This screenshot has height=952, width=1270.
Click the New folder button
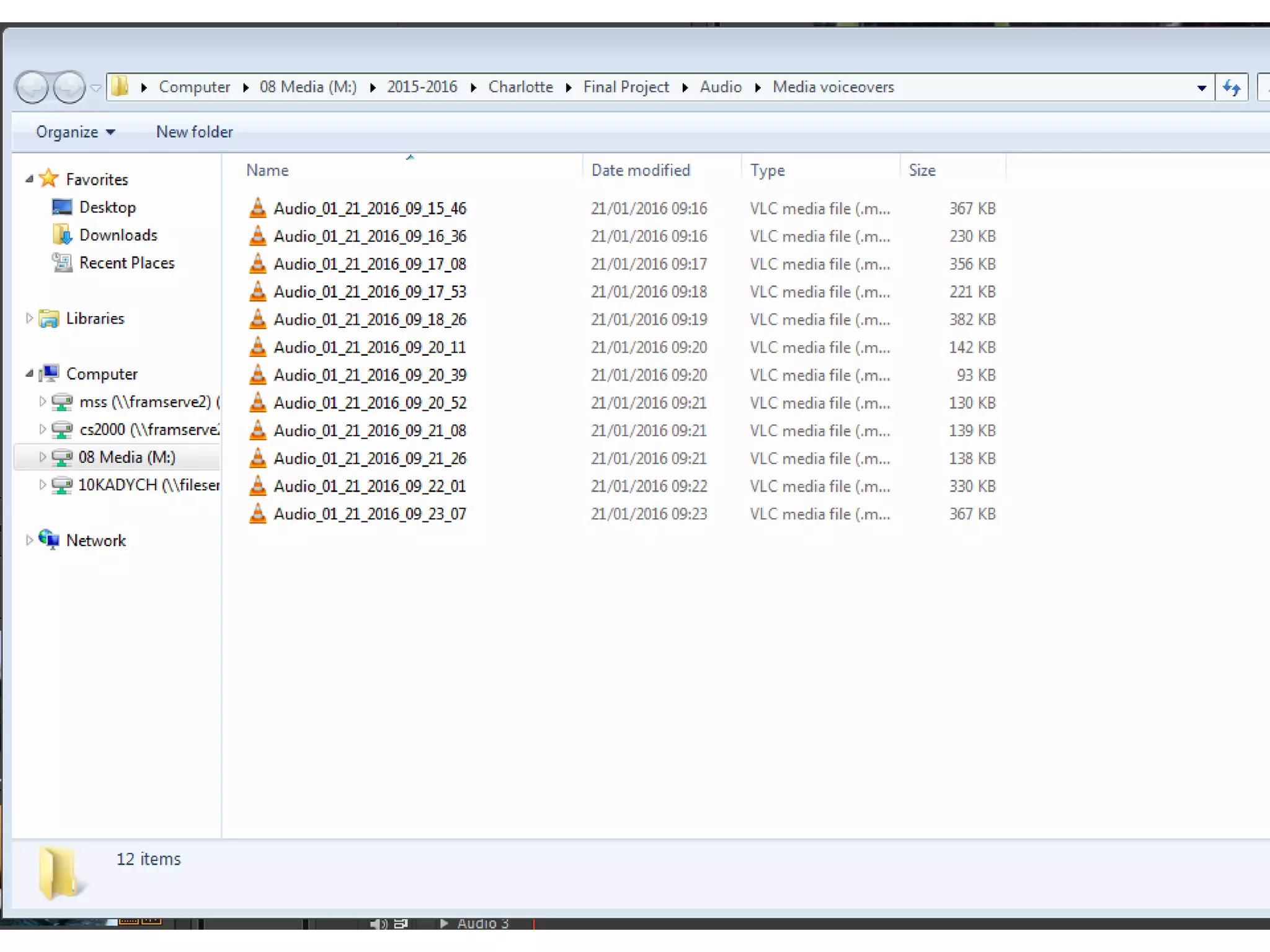194,132
